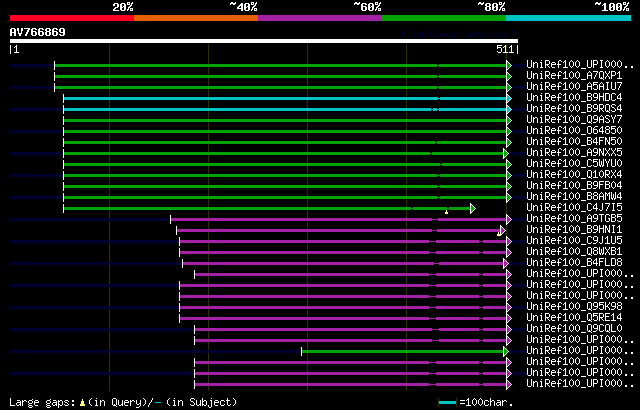640x410 pixels.
Task: Select the UniRef100_C5WYU0 label
Action: point(574,164)
